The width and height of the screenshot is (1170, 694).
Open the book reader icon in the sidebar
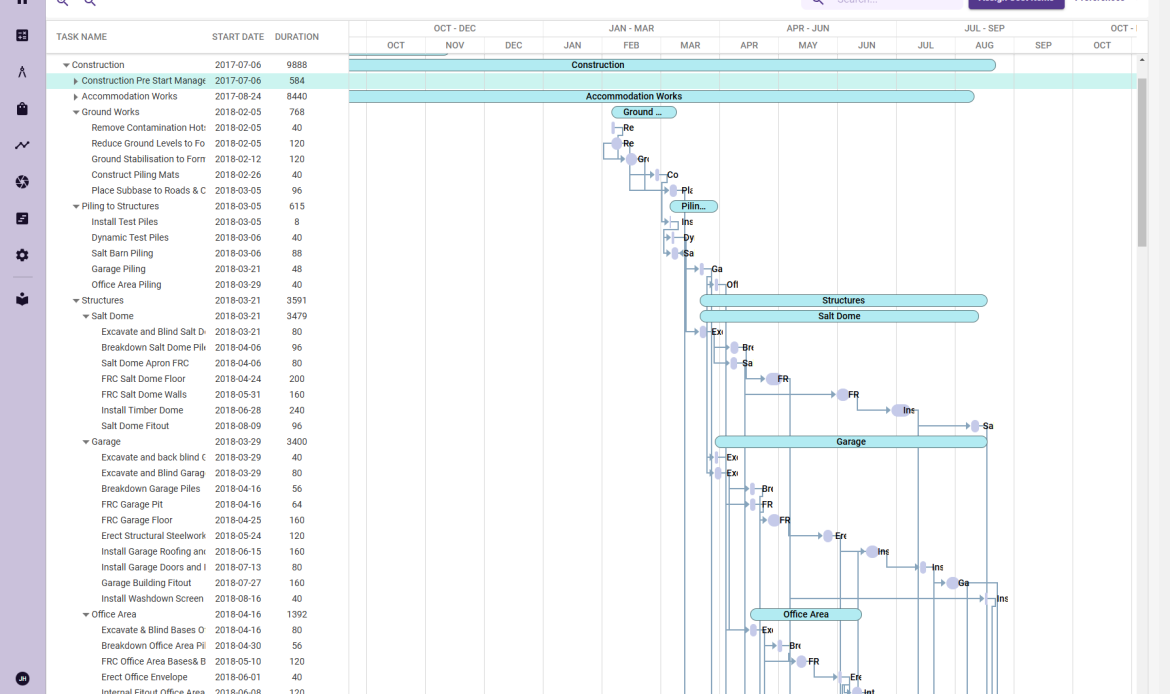(x=22, y=298)
